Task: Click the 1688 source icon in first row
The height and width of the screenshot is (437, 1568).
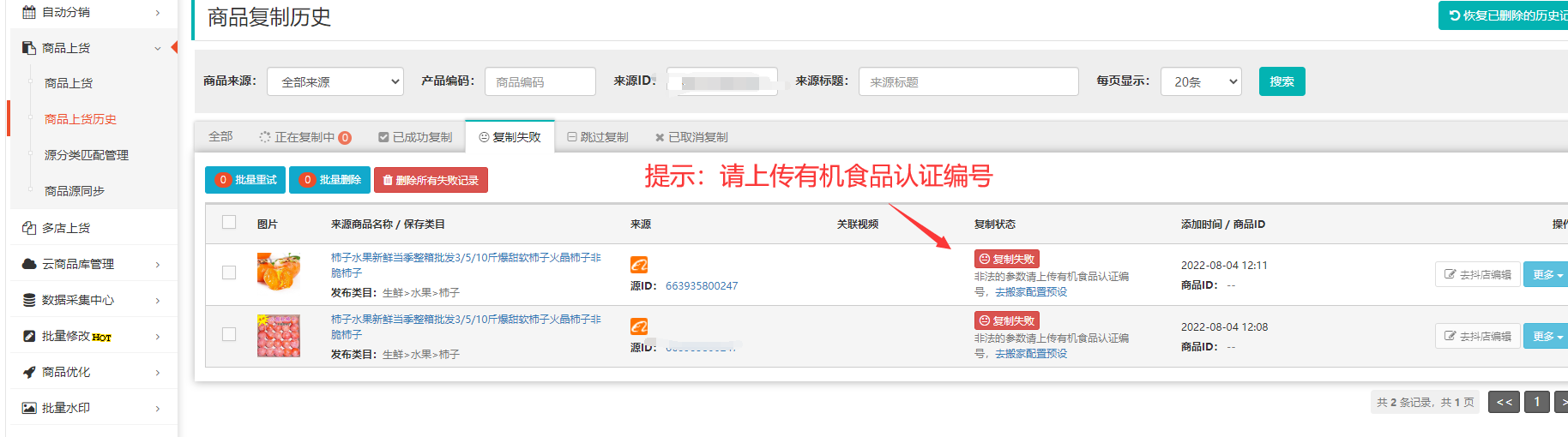Action: tap(639, 265)
